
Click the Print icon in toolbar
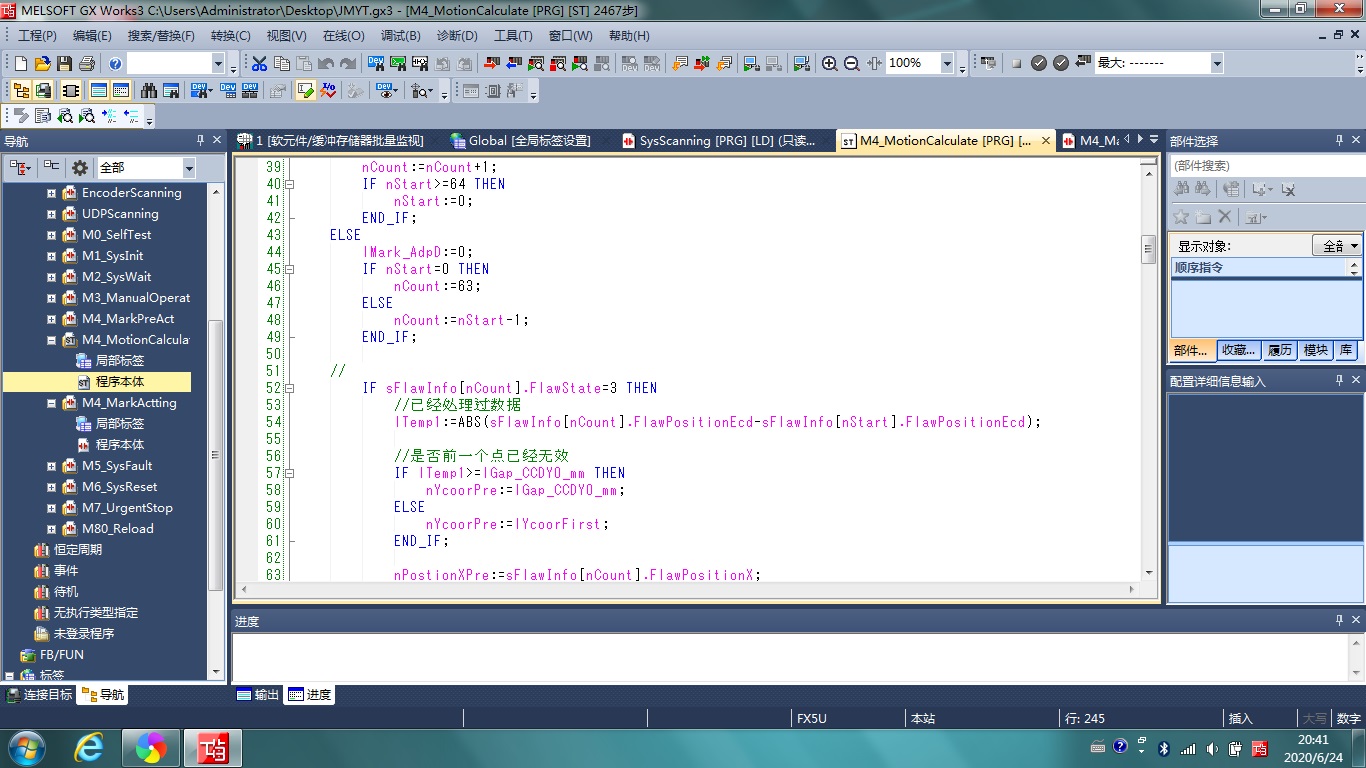(x=86, y=63)
